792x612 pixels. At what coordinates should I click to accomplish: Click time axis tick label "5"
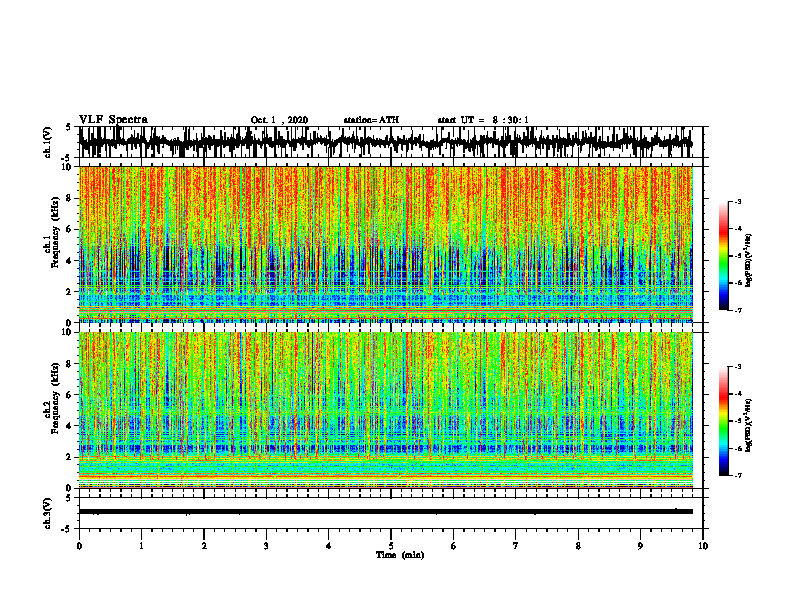coord(391,546)
